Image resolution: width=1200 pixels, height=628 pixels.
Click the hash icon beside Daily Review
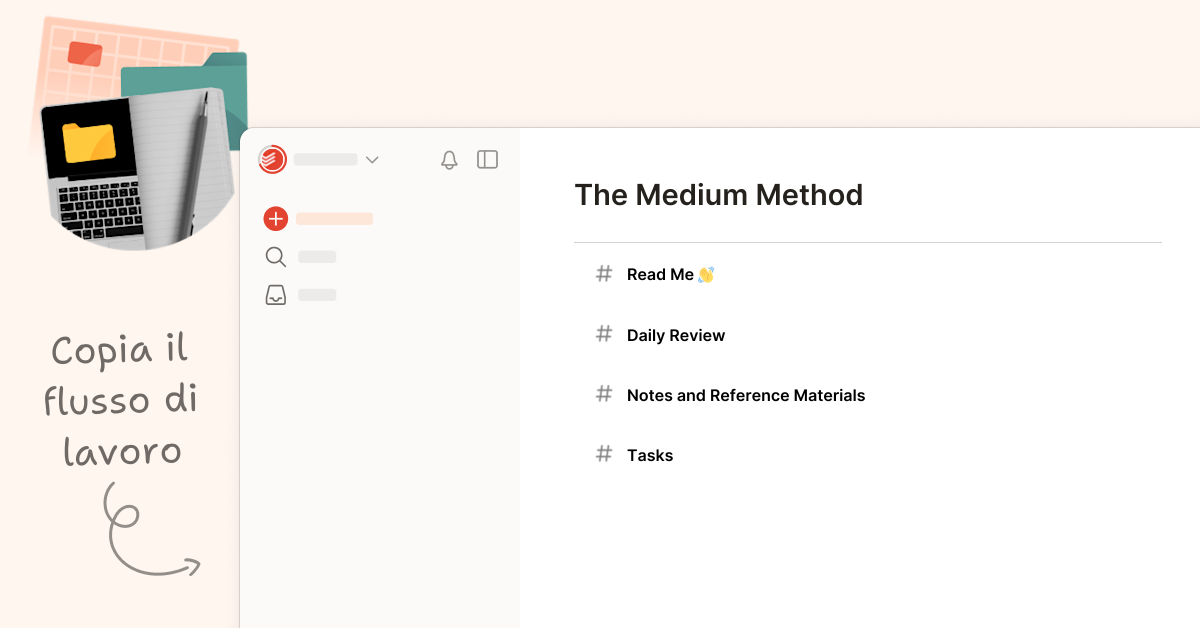604,334
